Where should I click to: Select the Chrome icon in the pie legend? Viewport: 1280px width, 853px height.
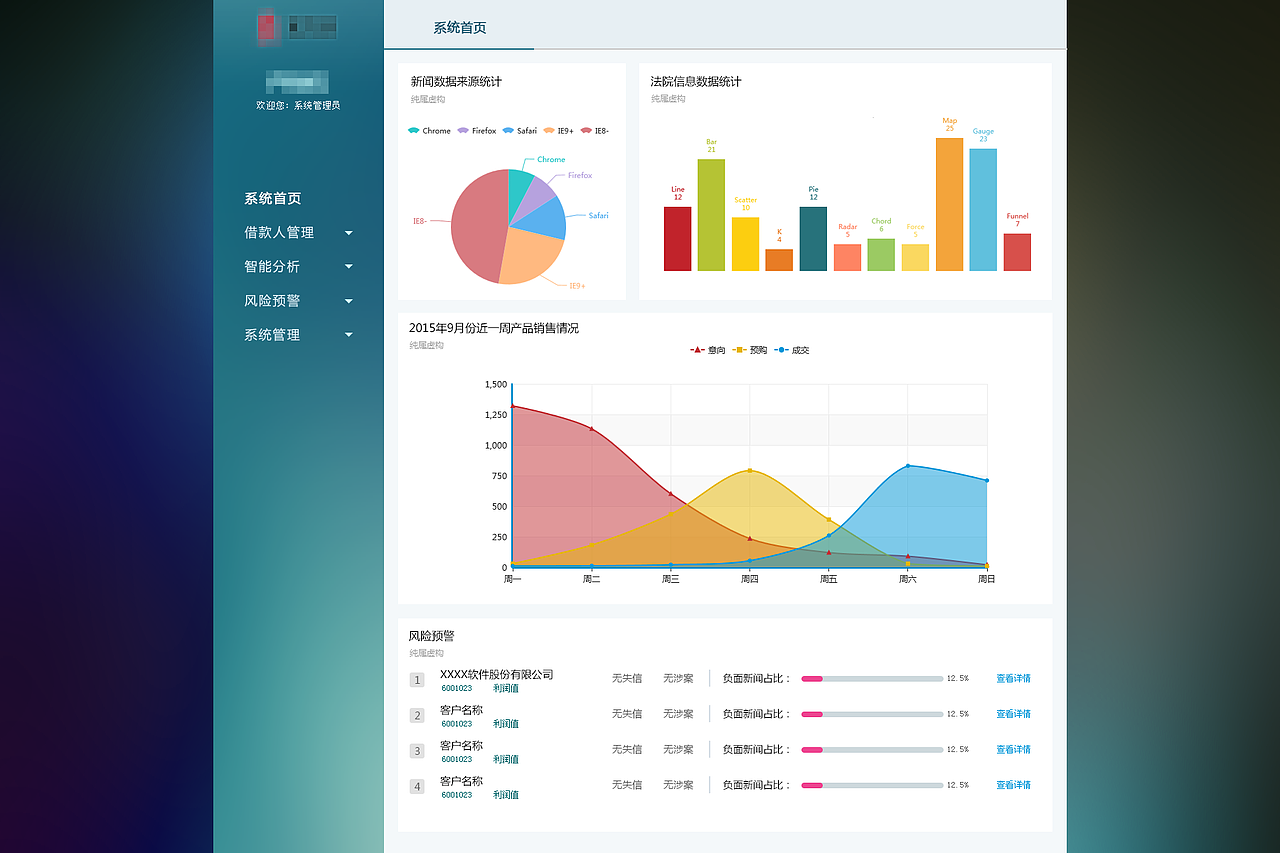click(413, 130)
